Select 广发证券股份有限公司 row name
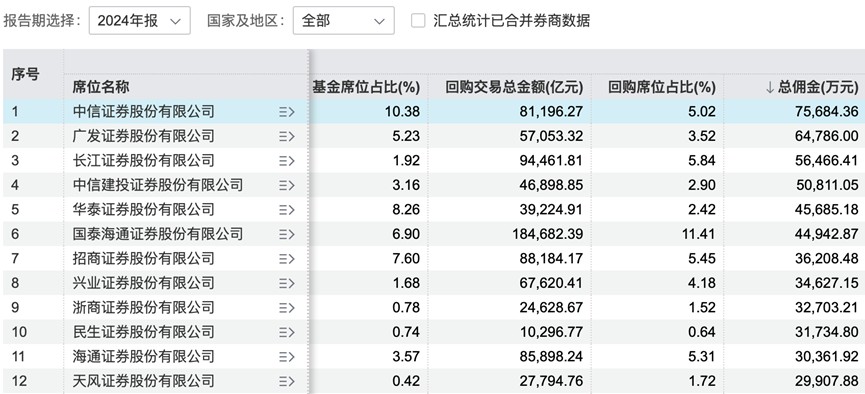This screenshot has height=394, width=865. tap(143, 136)
